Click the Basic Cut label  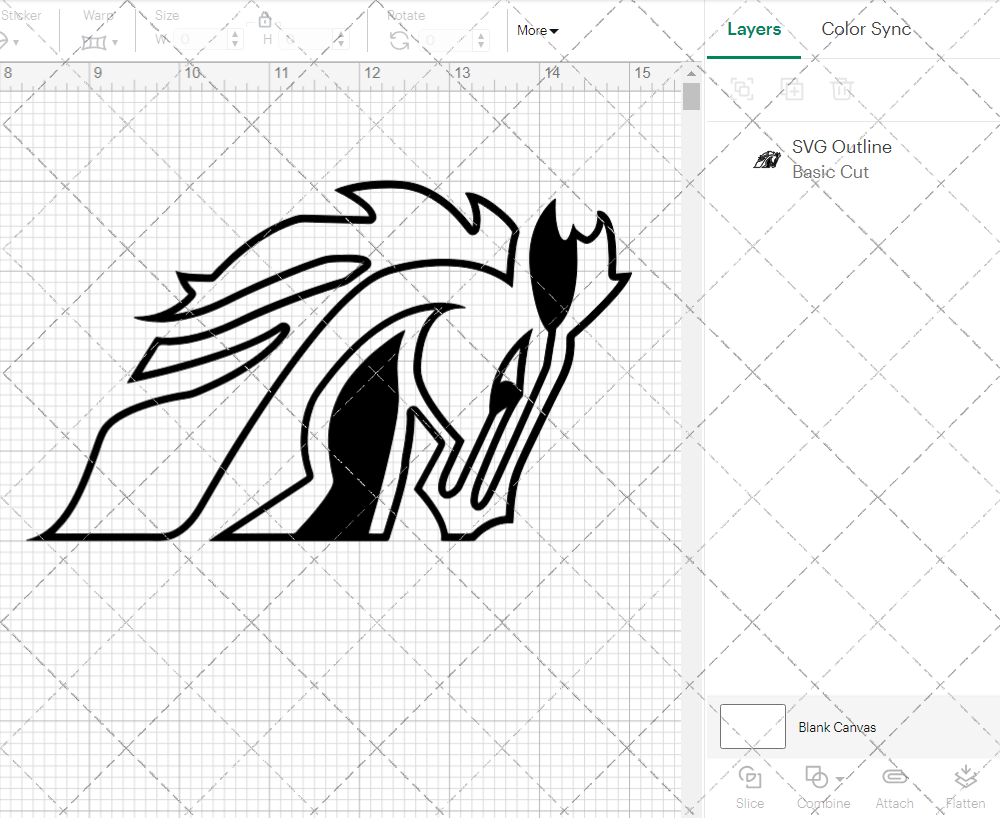point(830,171)
